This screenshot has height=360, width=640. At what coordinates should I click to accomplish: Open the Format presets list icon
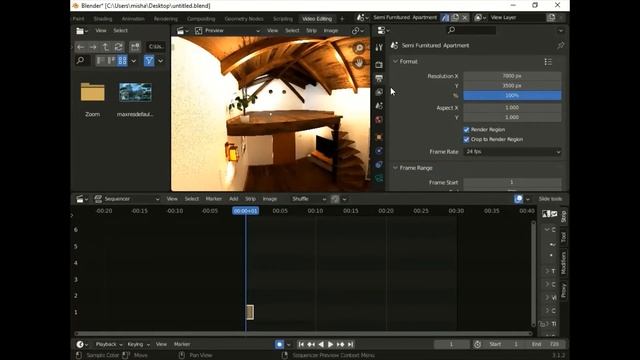[x=548, y=62]
